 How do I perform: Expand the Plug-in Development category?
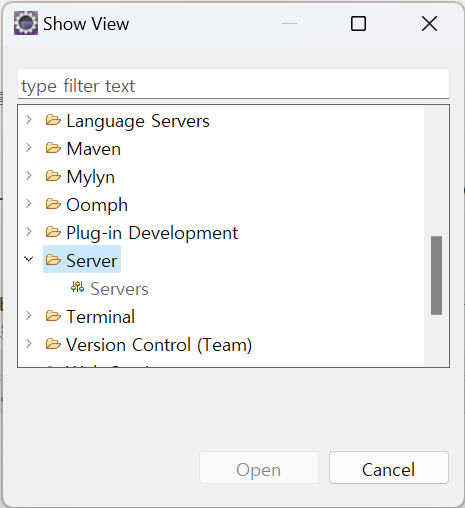29,232
